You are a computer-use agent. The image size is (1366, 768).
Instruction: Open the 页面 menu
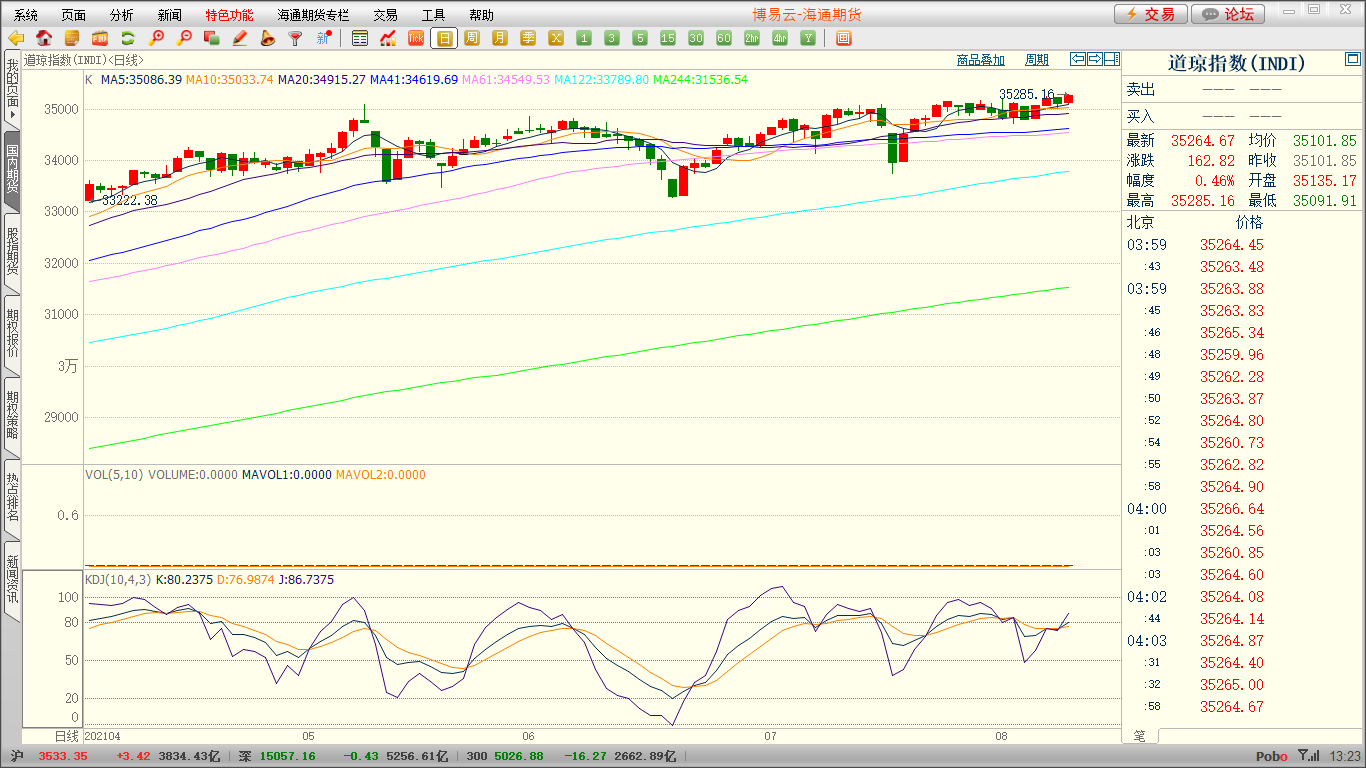73,15
